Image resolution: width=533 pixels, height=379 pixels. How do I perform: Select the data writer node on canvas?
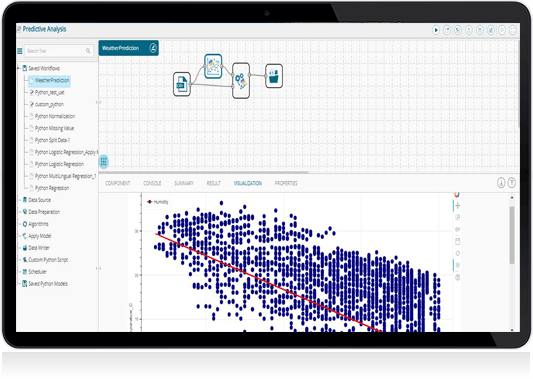click(274, 76)
